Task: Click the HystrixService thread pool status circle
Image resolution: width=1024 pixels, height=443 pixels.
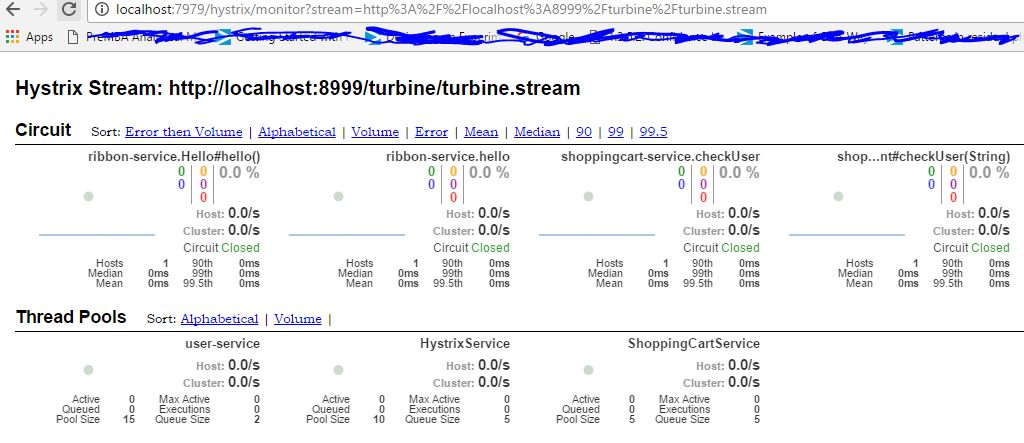Action: 338,370
